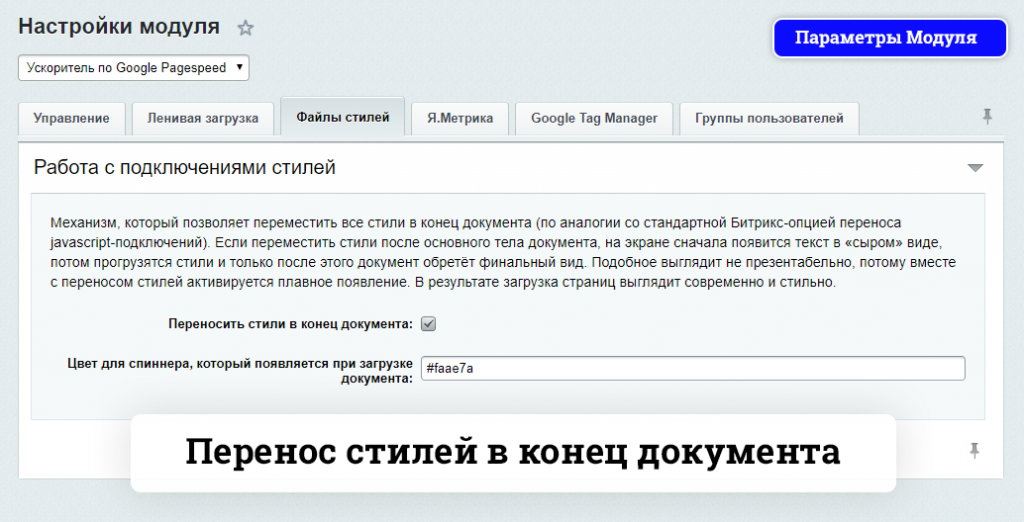This screenshot has height=522, width=1024.
Task: Click the pin icon beside the tab row
Action: (987, 117)
